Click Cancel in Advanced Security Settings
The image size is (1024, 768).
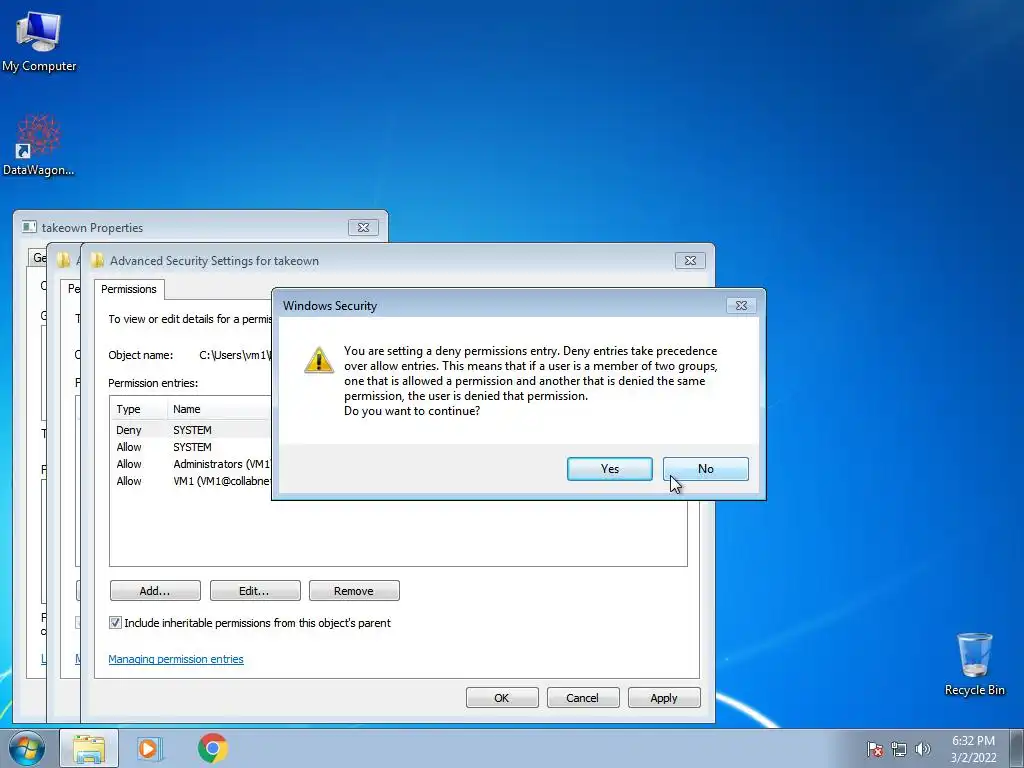point(583,698)
